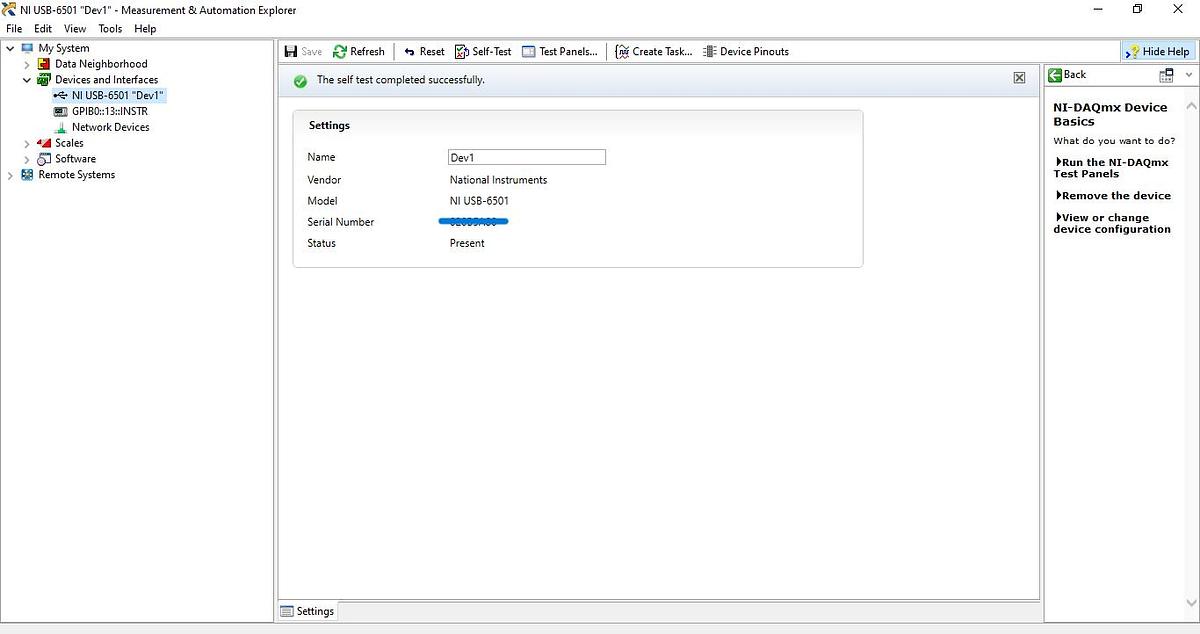Screen dimensions: 1200x634
Task: Expand the Scales tree node
Action: (x=27, y=143)
